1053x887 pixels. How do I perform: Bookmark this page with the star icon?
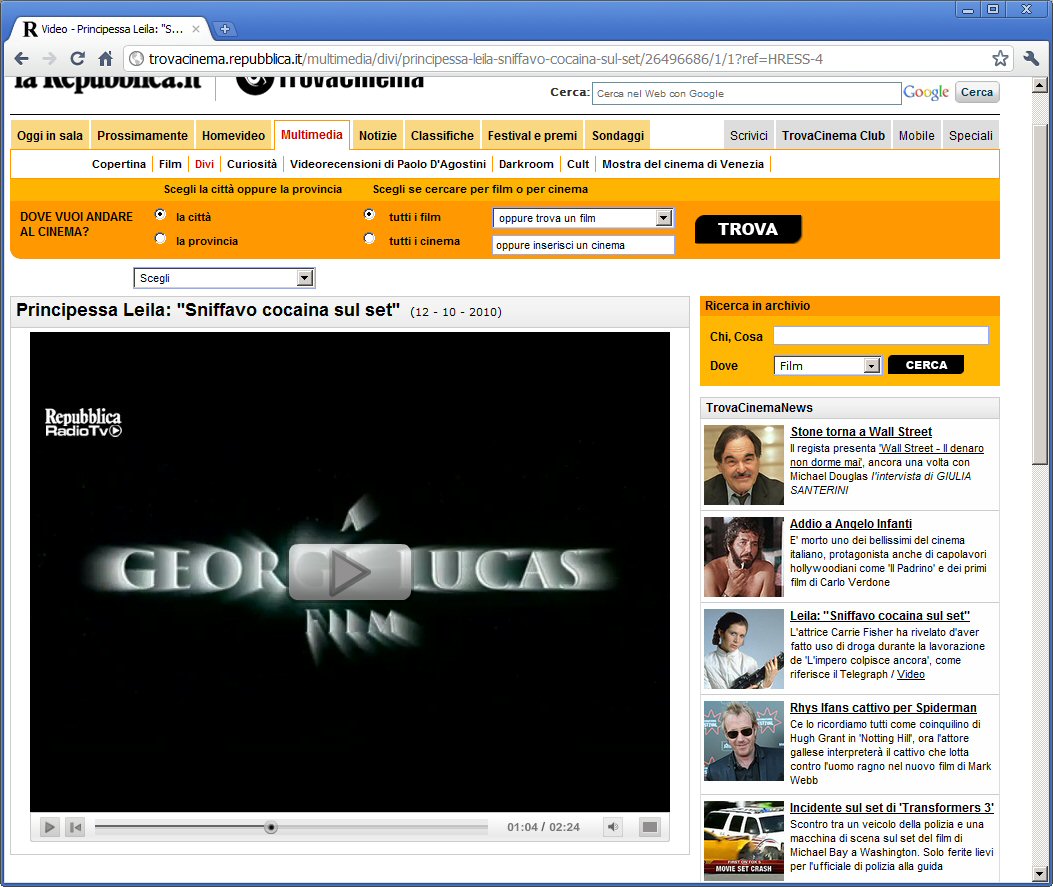click(1000, 58)
